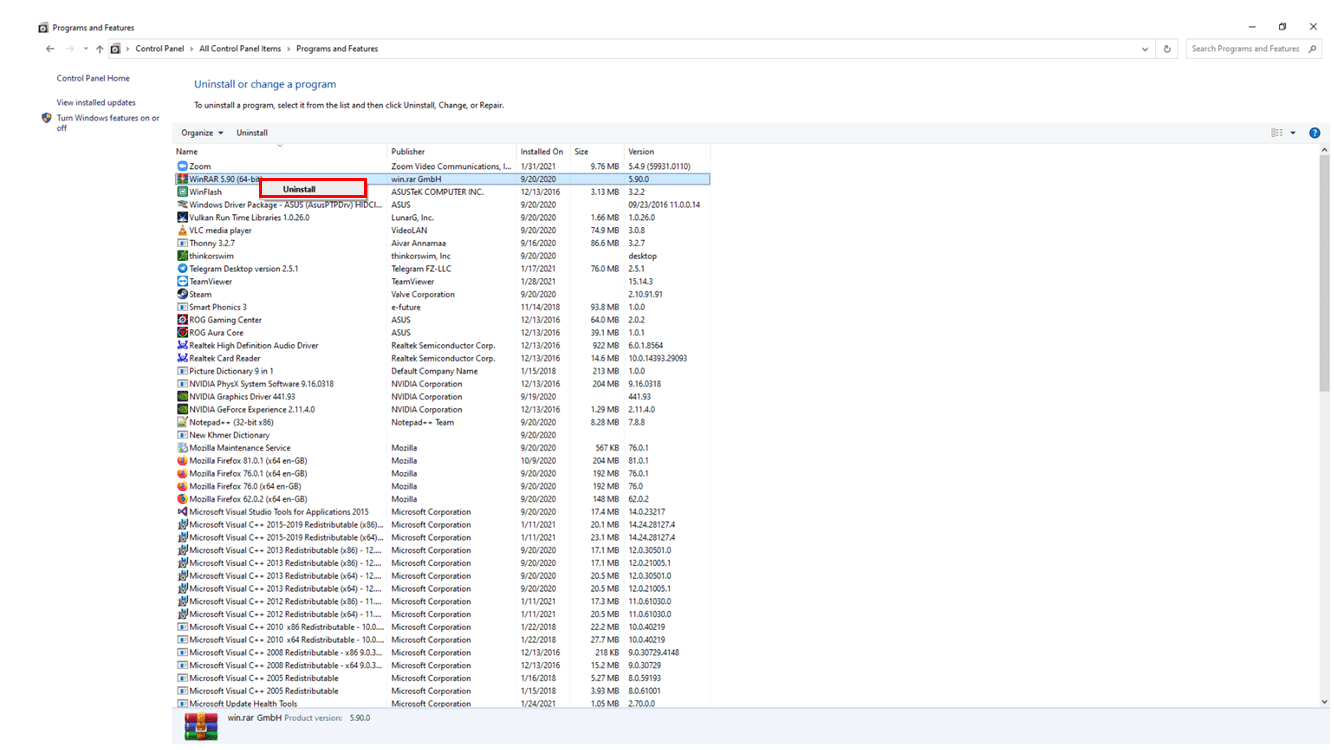Open View installed updates
This screenshot has width=1334, height=750.
click(x=96, y=103)
